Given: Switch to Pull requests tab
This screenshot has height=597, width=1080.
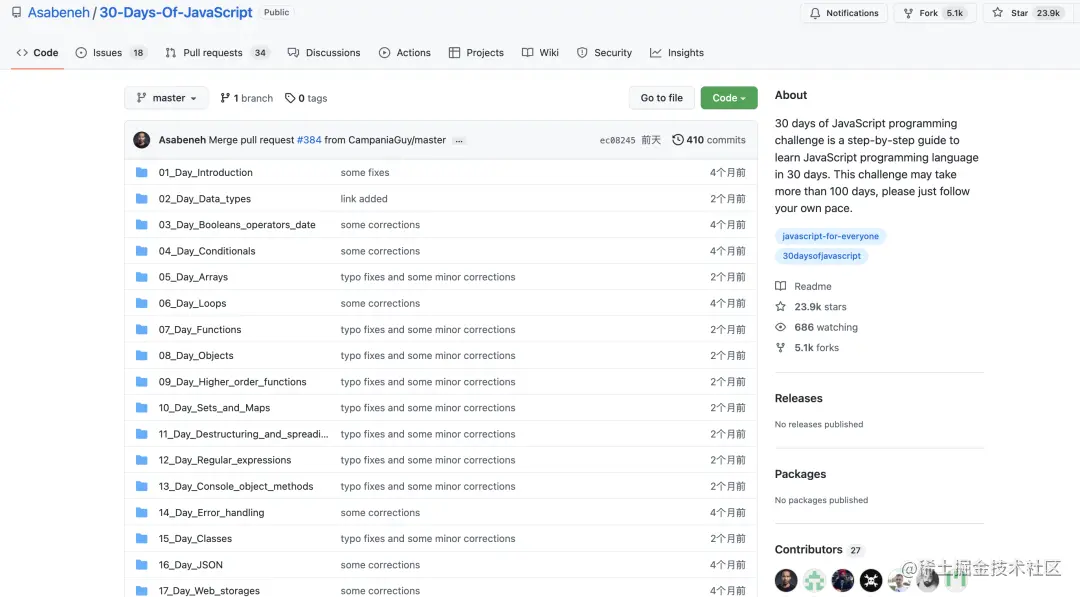Looking at the screenshot, I should coord(216,52).
